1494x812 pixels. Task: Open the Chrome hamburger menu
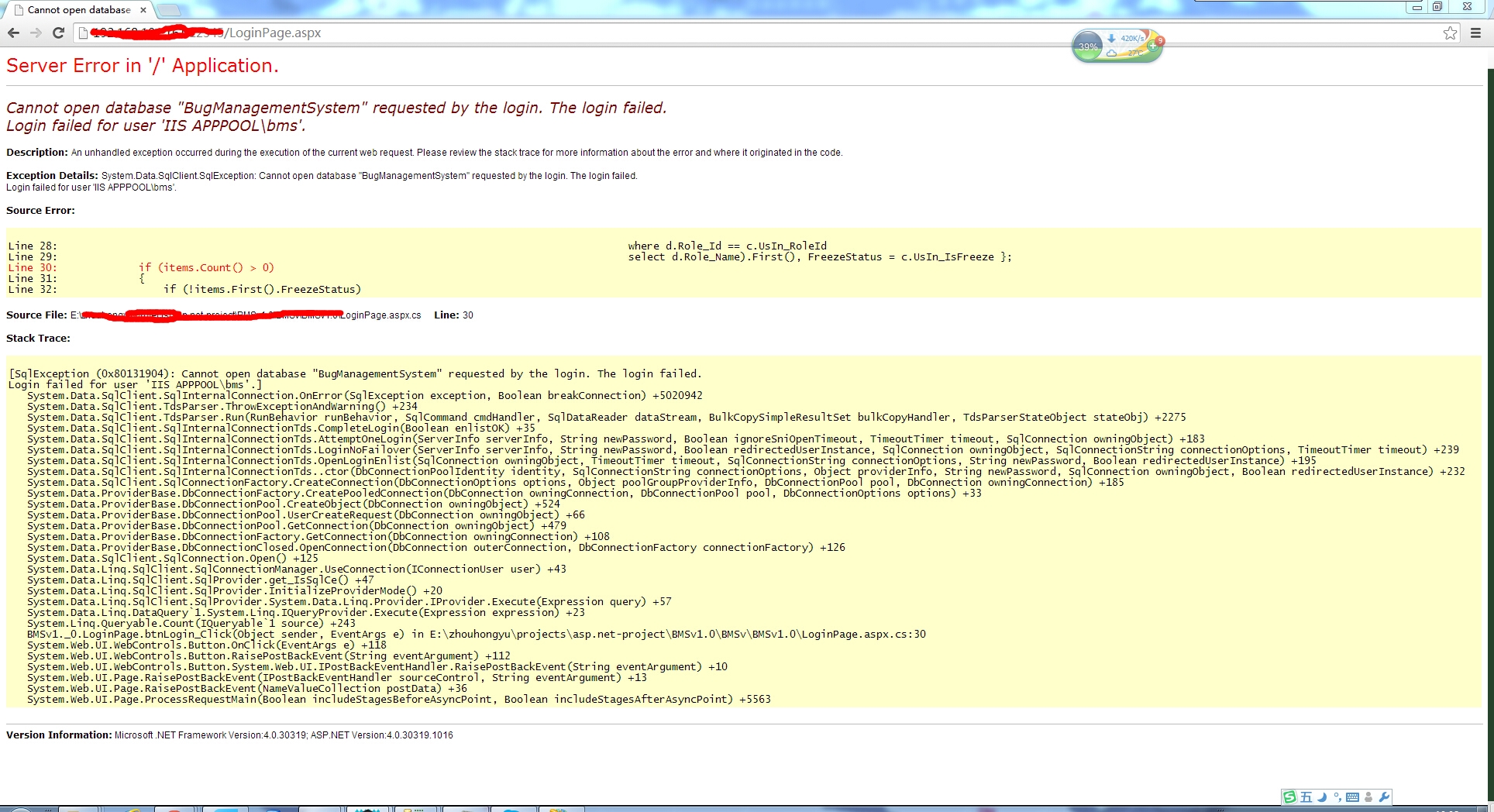click(1475, 33)
